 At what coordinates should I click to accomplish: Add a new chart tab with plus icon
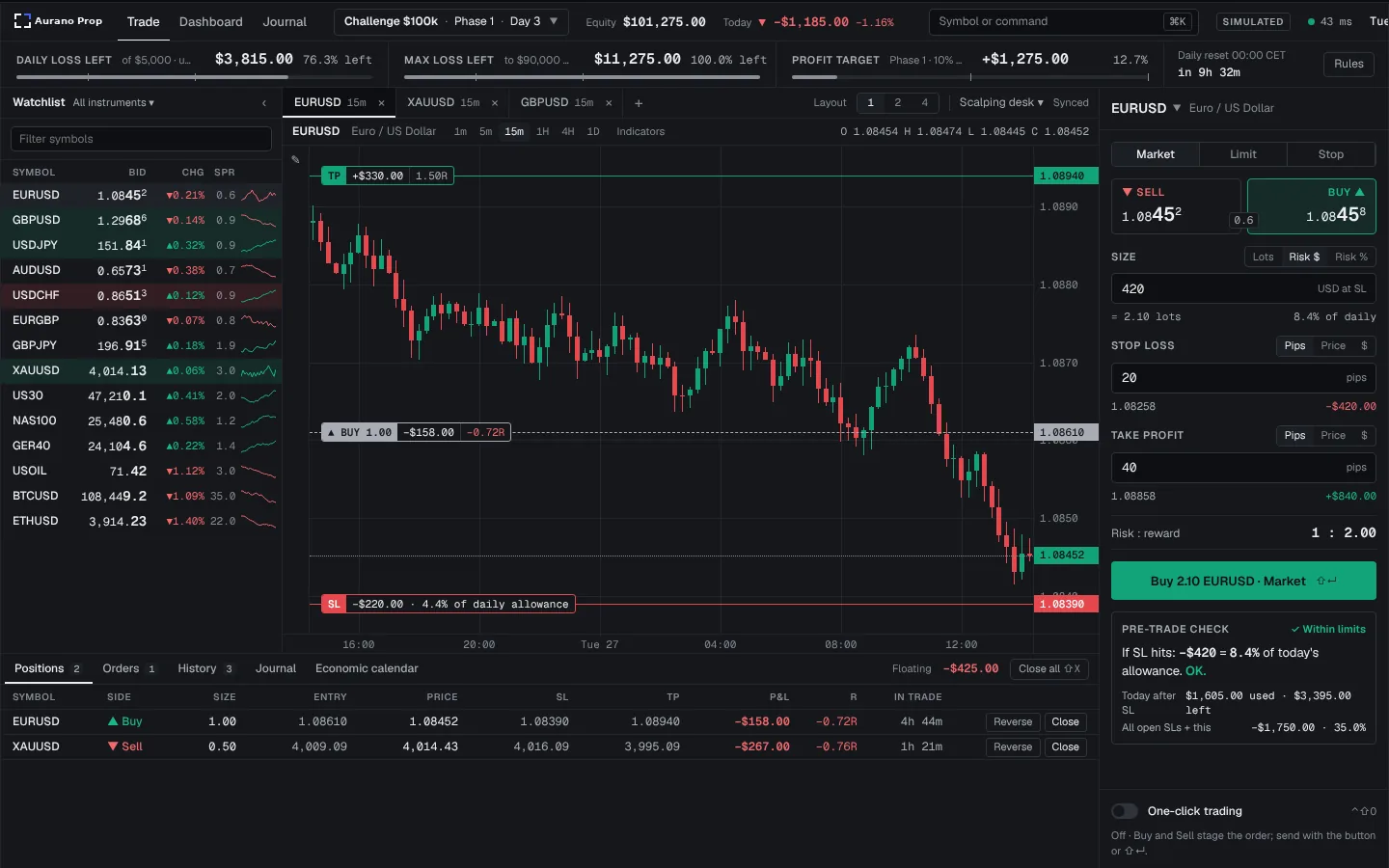[639, 103]
